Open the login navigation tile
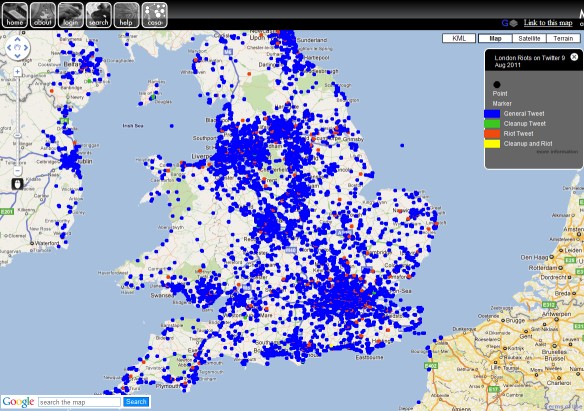584x411 pixels. click(x=70, y=15)
